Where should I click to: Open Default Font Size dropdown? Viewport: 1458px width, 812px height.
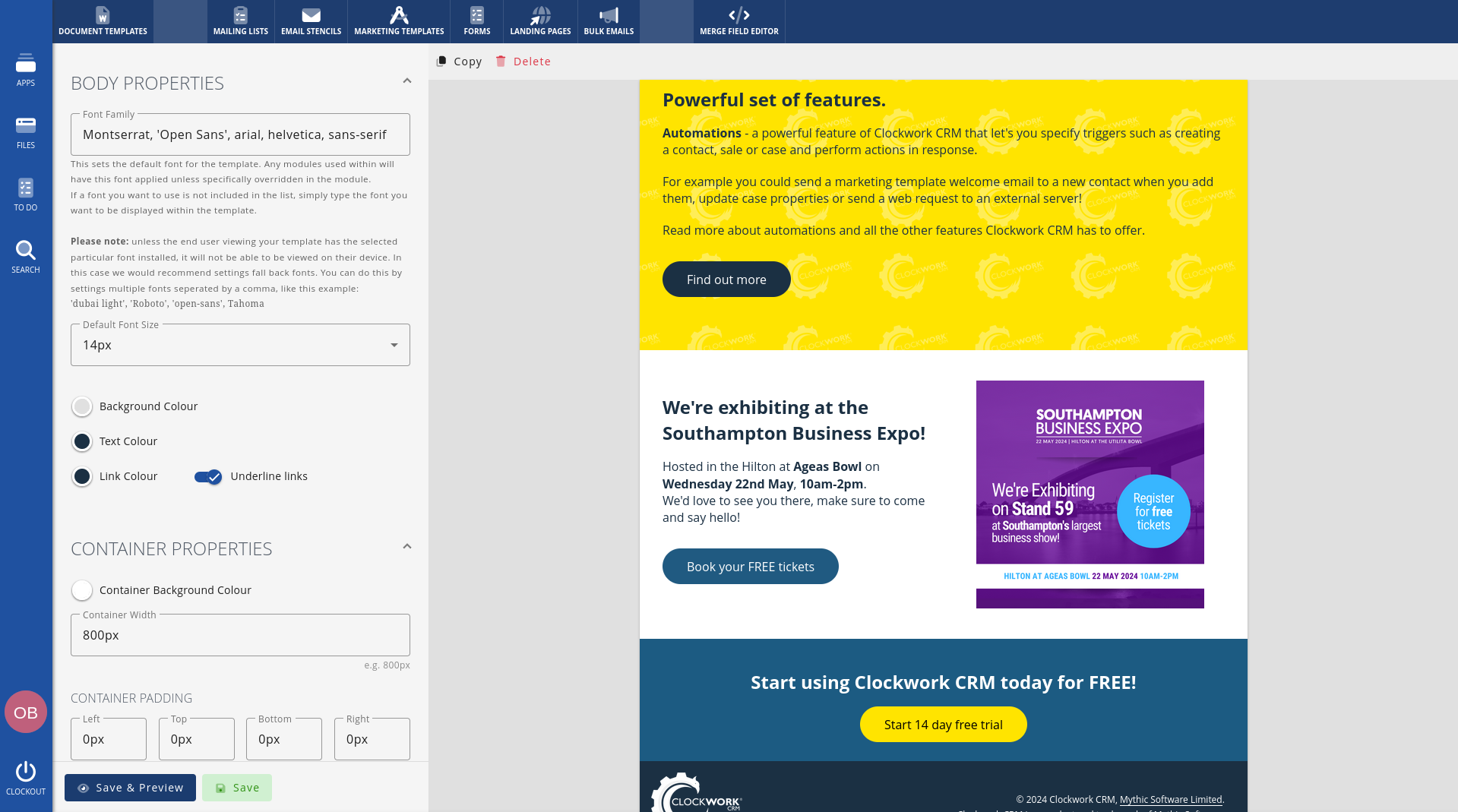point(240,345)
